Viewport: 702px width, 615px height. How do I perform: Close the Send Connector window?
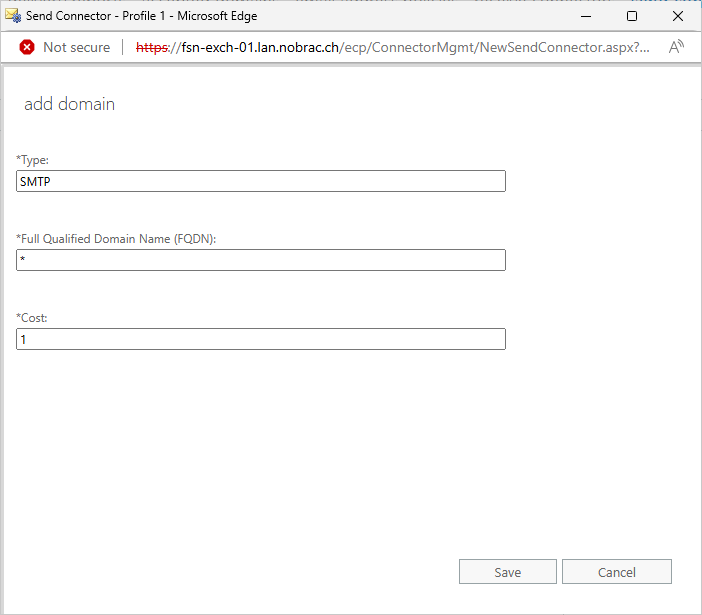(x=678, y=16)
